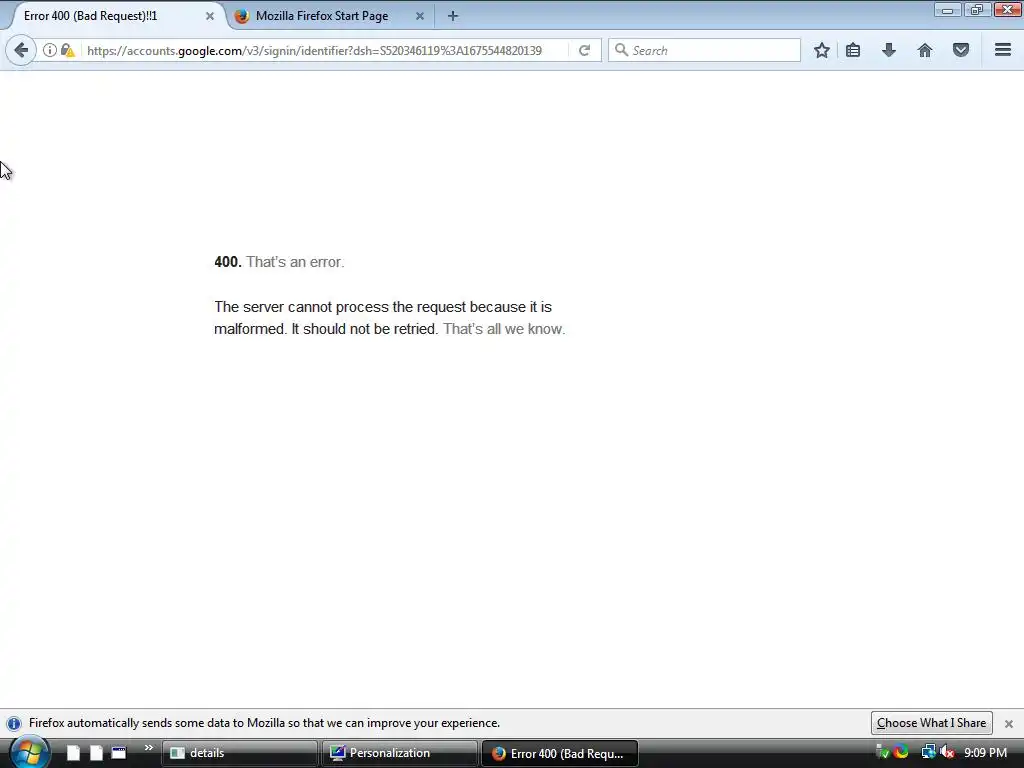Close the Error 400 tab

pyautogui.click(x=210, y=16)
